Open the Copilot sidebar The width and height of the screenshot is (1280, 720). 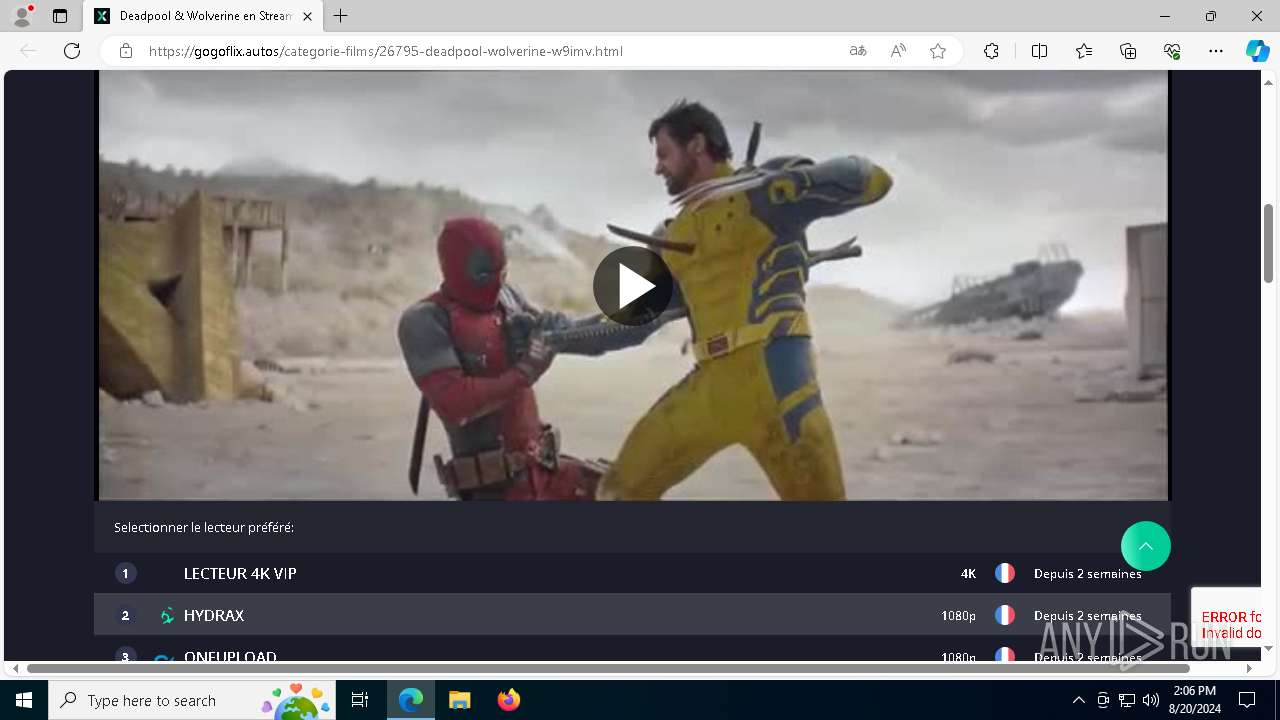coord(1257,51)
